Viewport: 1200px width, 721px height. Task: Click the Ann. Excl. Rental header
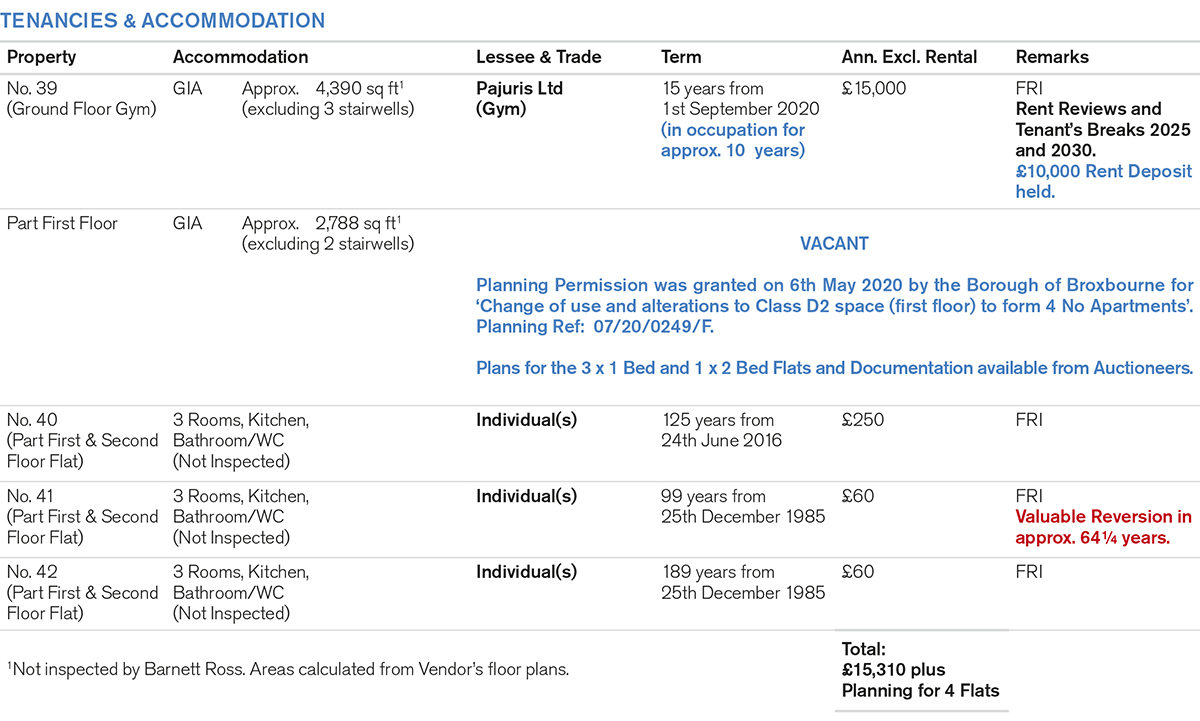[909, 57]
